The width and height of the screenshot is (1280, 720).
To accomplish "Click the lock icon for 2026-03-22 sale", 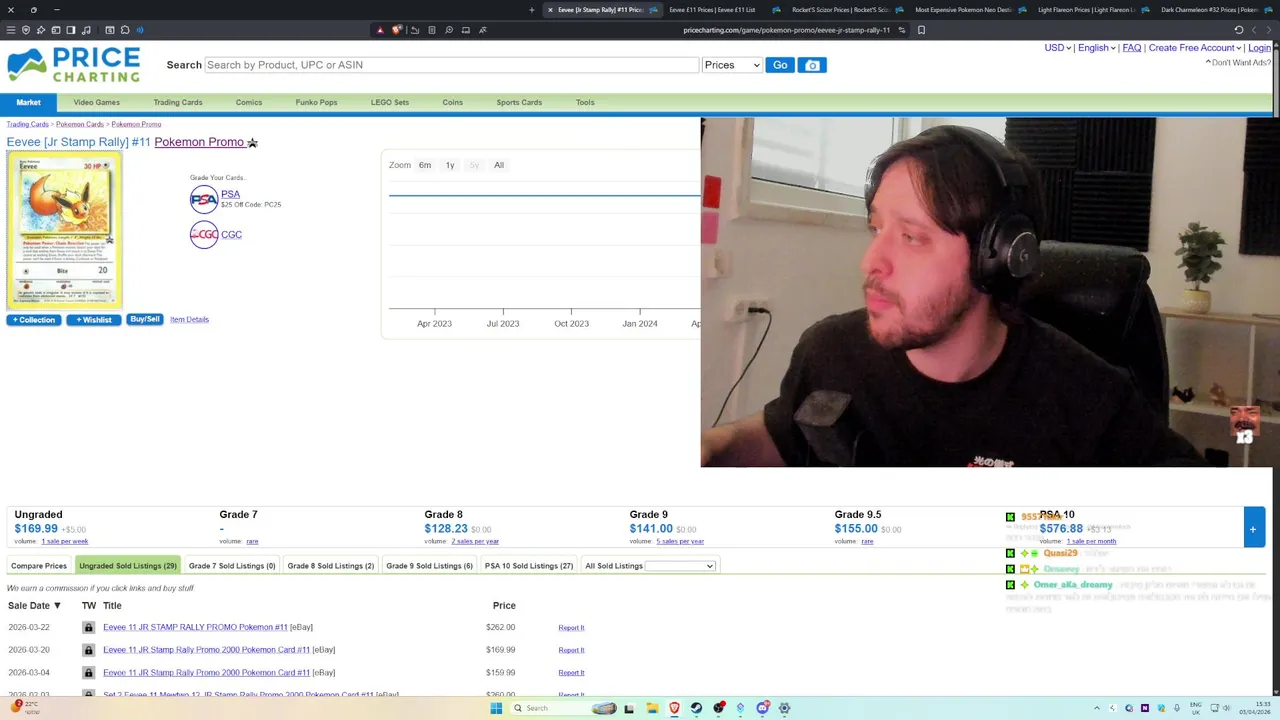I will [x=88, y=628].
